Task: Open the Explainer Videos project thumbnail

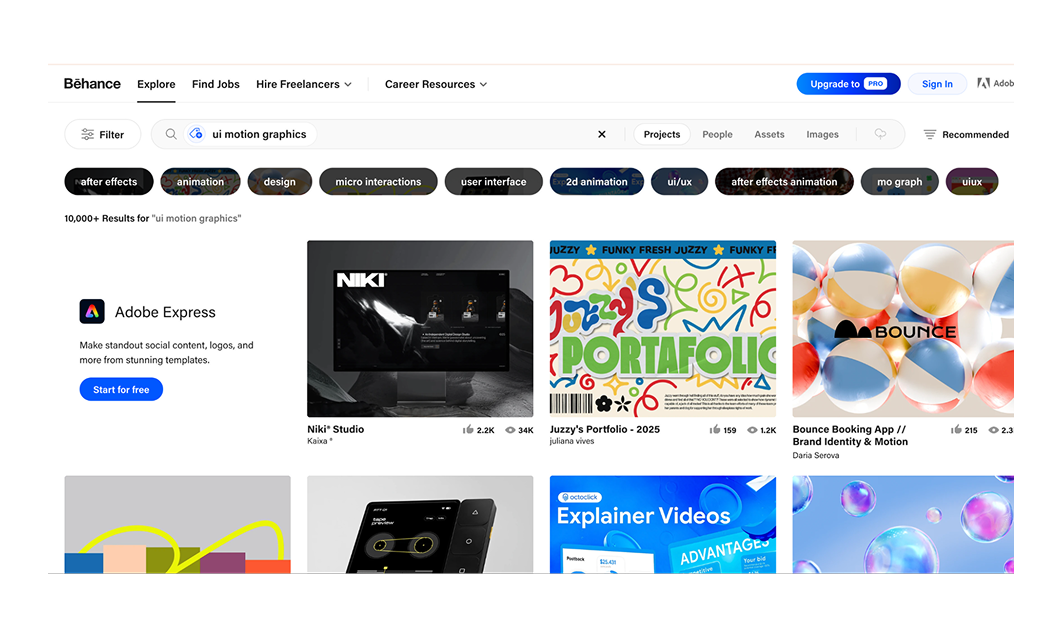Action: 663,525
